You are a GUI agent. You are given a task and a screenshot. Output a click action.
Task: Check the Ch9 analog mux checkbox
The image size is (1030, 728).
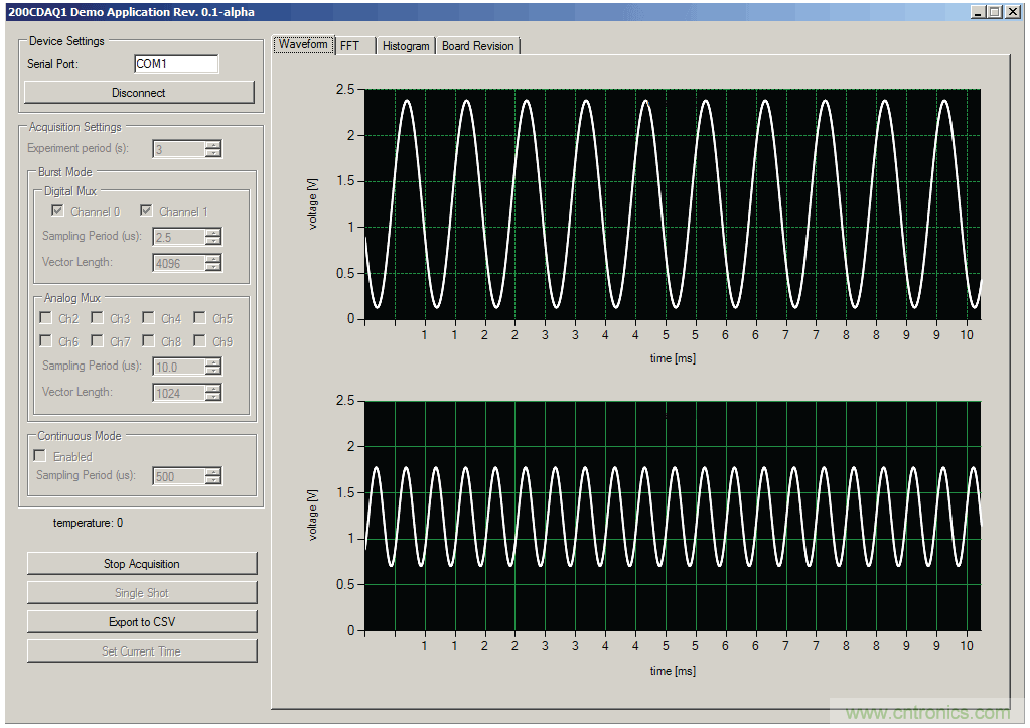click(200, 341)
